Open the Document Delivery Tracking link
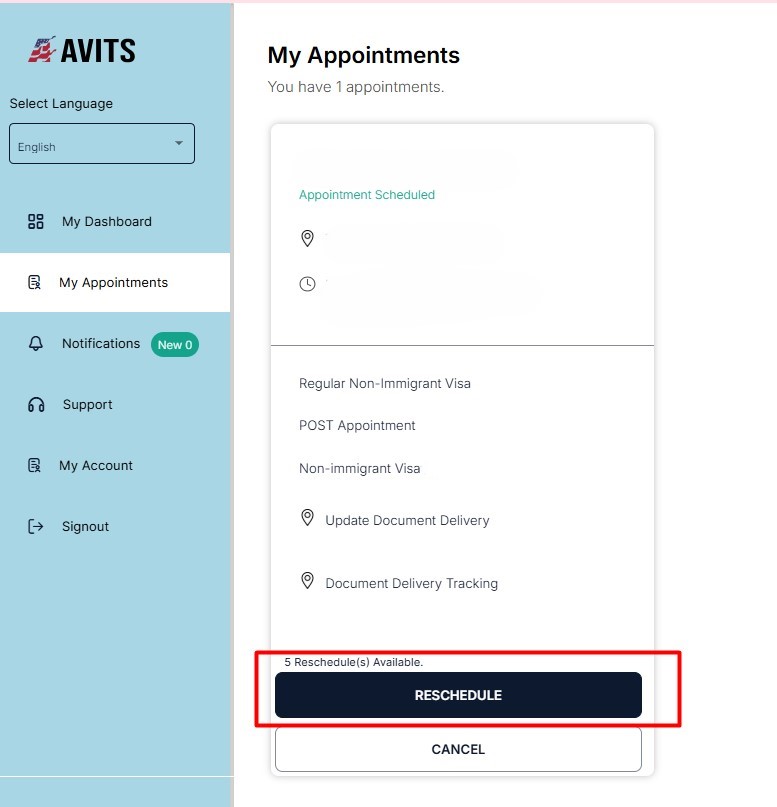Viewport: 777px width, 807px height. (411, 583)
